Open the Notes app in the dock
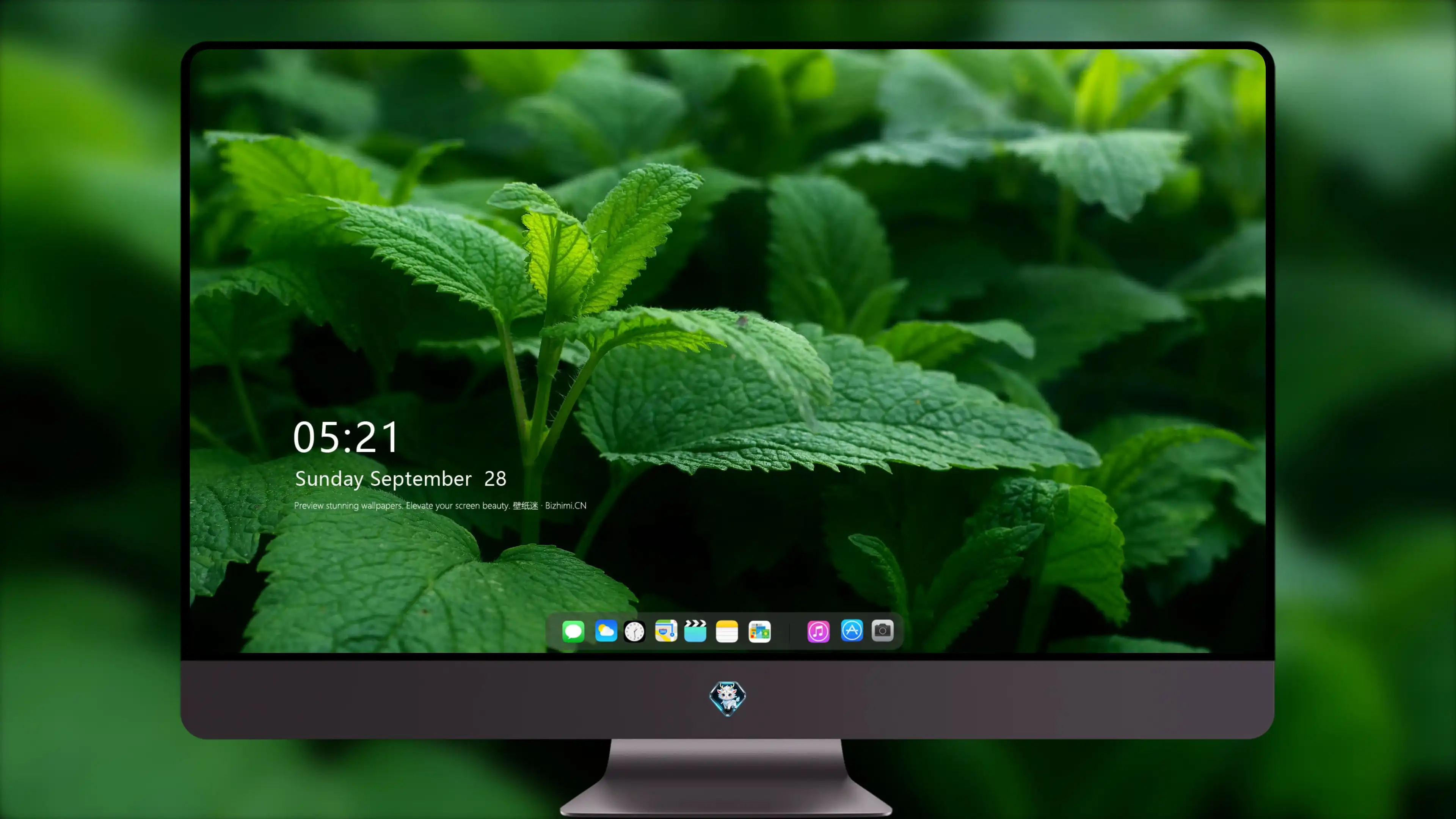 pyautogui.click(x=727, y=631)
